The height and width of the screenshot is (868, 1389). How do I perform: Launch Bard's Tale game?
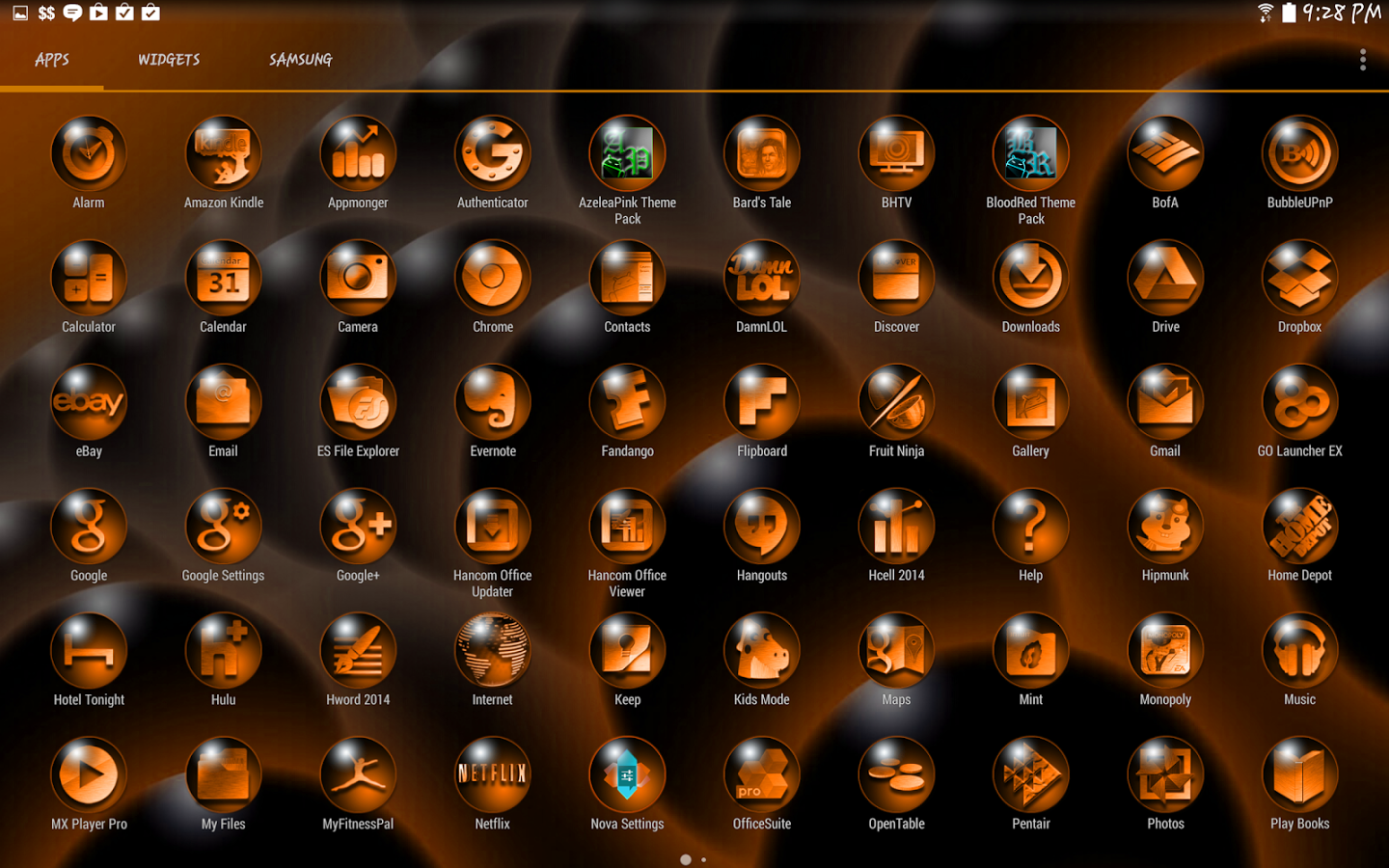pyautogui.click(x=762, y=153)
